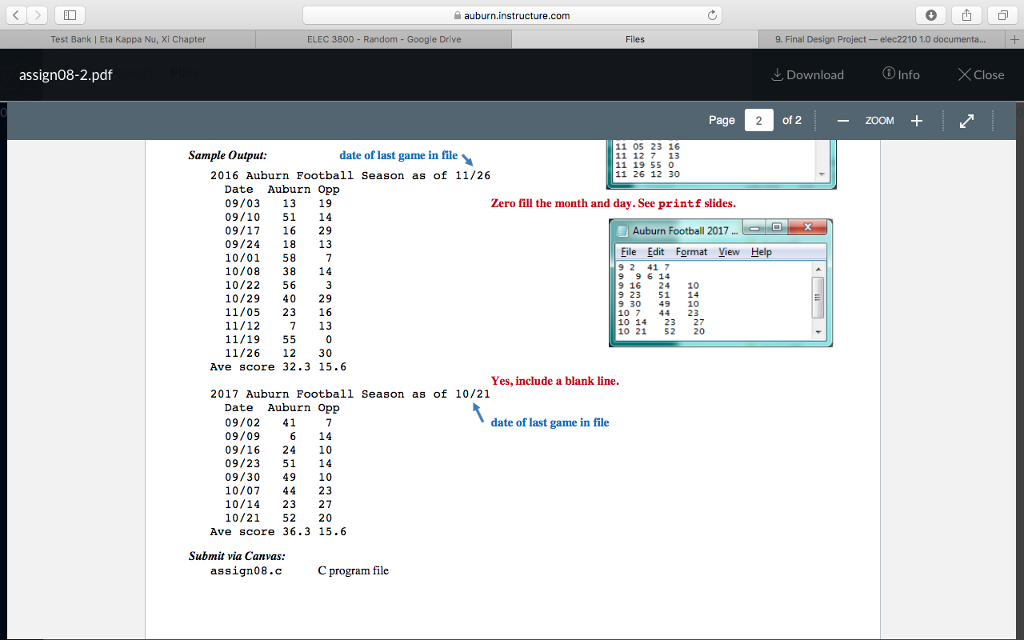
Task: Open a new tab with plus icon
Action: click(x=1013, y=39)
